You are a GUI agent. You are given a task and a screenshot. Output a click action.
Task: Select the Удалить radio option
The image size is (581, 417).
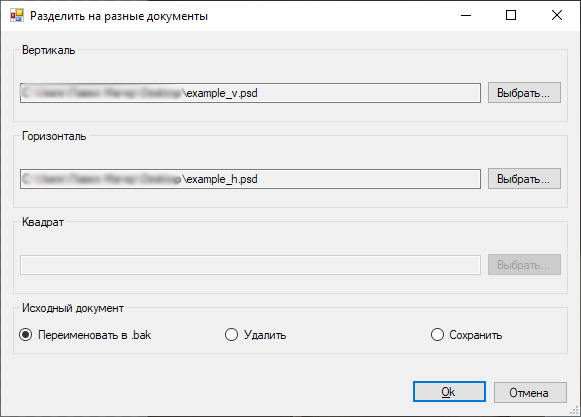[256, 335]
